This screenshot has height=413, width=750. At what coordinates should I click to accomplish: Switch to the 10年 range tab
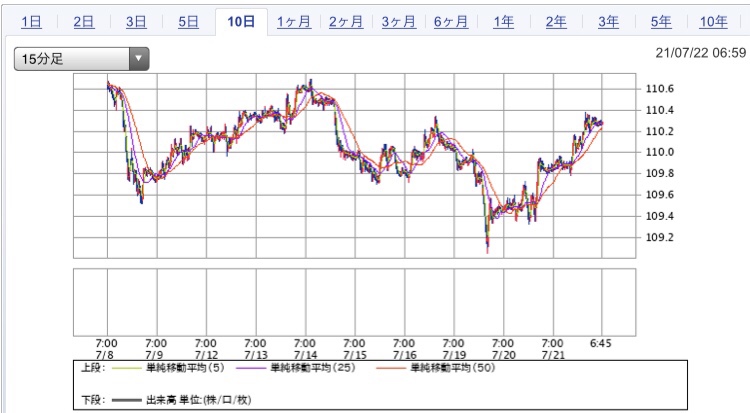coord(714,22)
